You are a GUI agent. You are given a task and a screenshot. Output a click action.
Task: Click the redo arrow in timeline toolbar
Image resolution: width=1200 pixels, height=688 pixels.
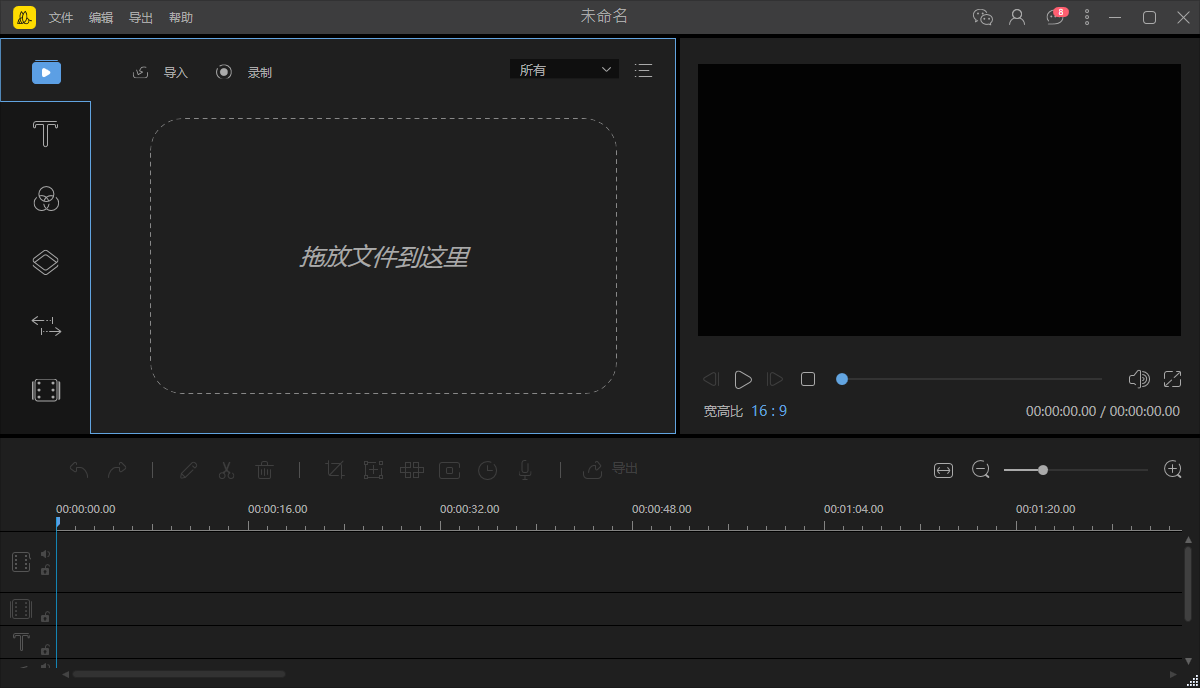117,469
